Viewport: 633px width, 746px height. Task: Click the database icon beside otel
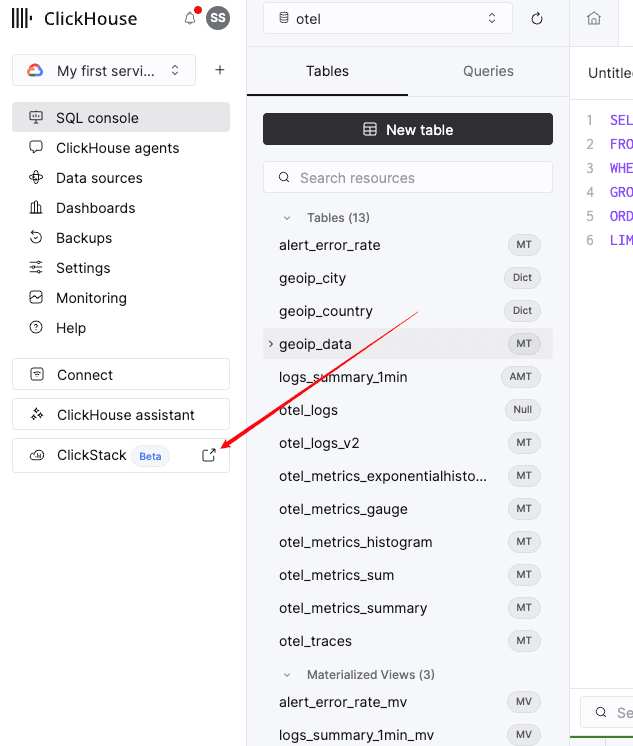click(284, 18)
